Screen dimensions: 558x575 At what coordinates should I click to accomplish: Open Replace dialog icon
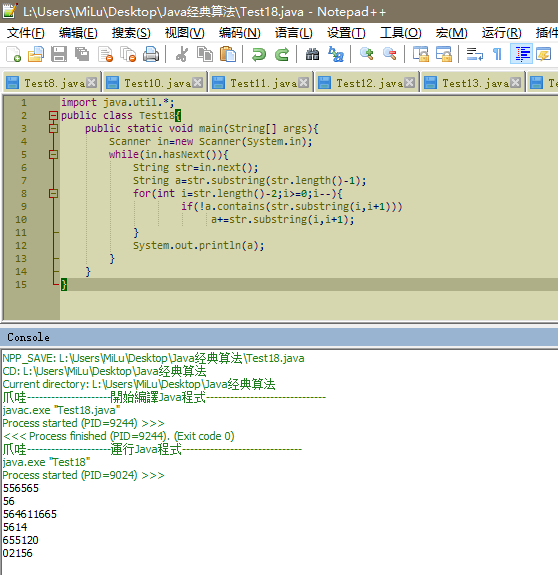pos(335,54)
